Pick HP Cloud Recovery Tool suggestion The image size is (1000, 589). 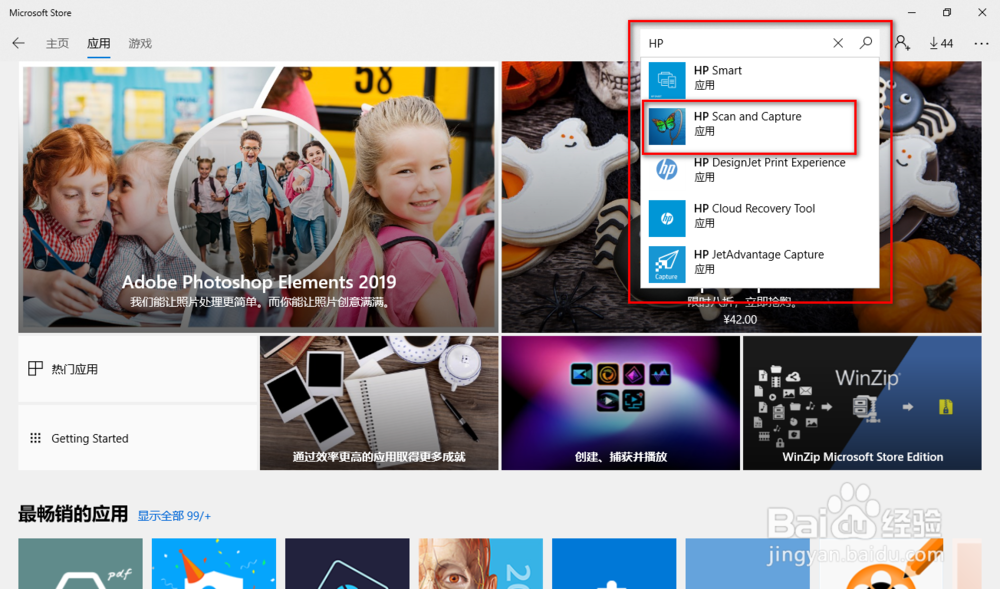point(760,218)
